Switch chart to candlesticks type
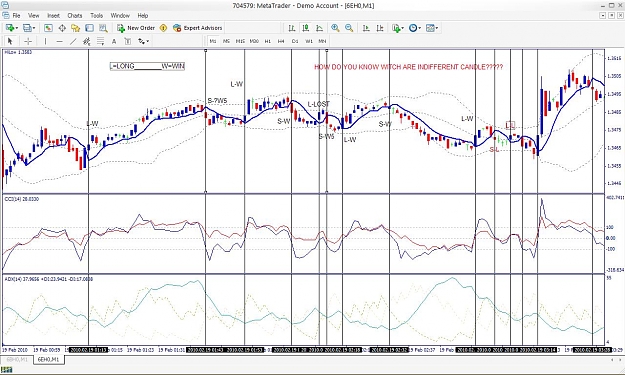The height and width of the screenshot is (375, 625). [x=305, y=28]
